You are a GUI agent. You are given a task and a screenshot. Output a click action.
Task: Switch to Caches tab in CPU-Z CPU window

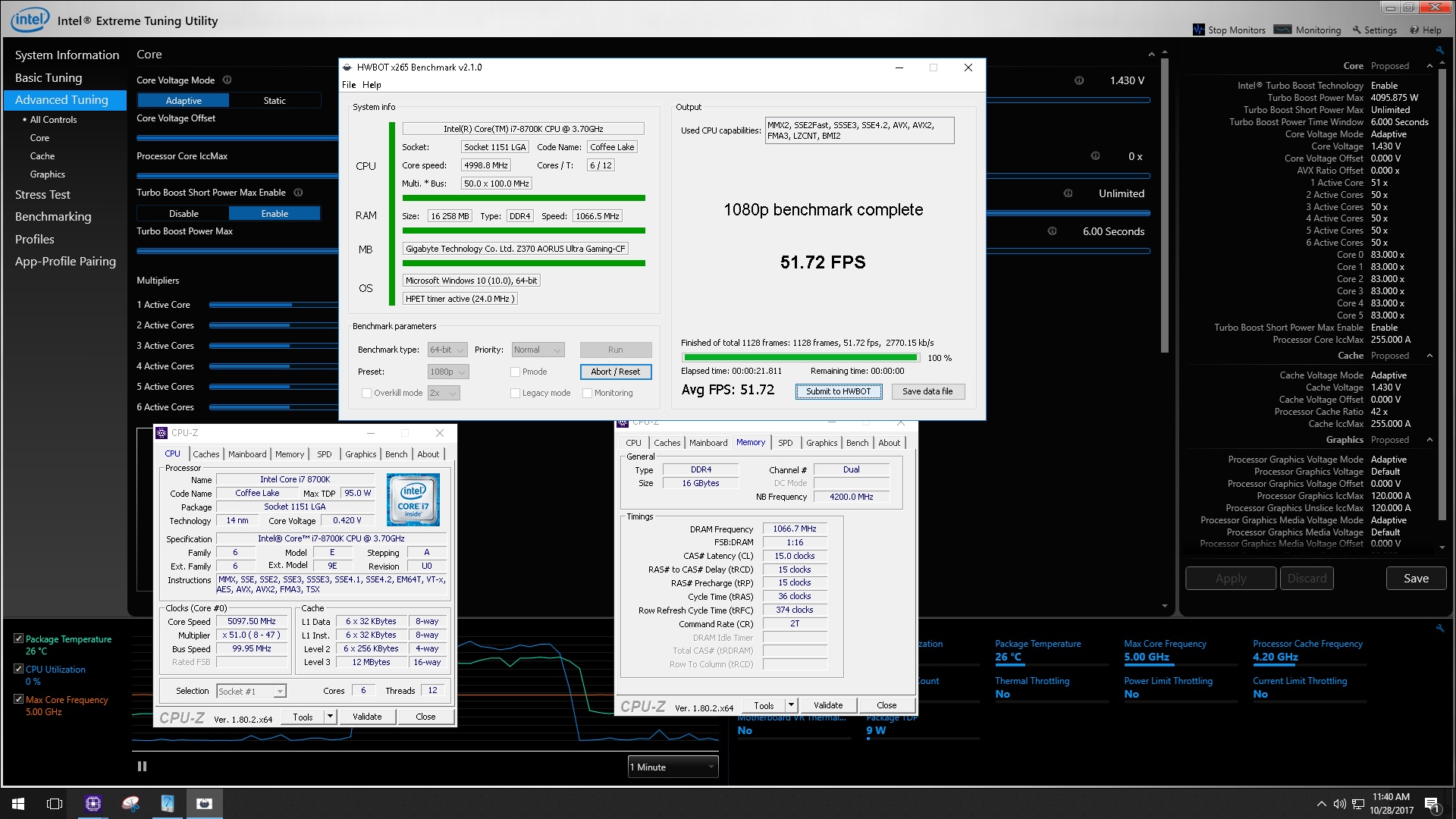[206, 454]
